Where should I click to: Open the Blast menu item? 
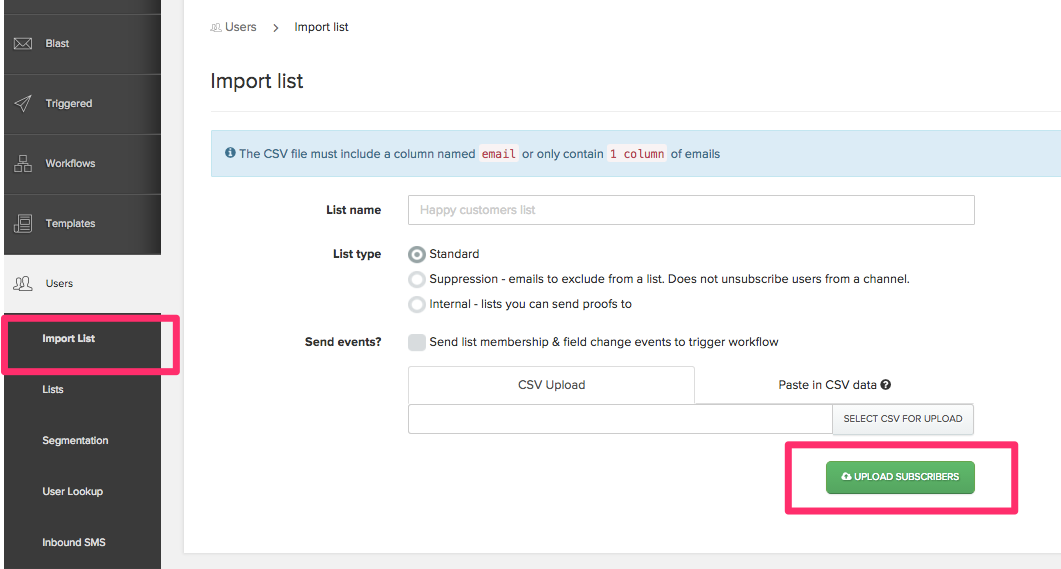coord(83,44)
